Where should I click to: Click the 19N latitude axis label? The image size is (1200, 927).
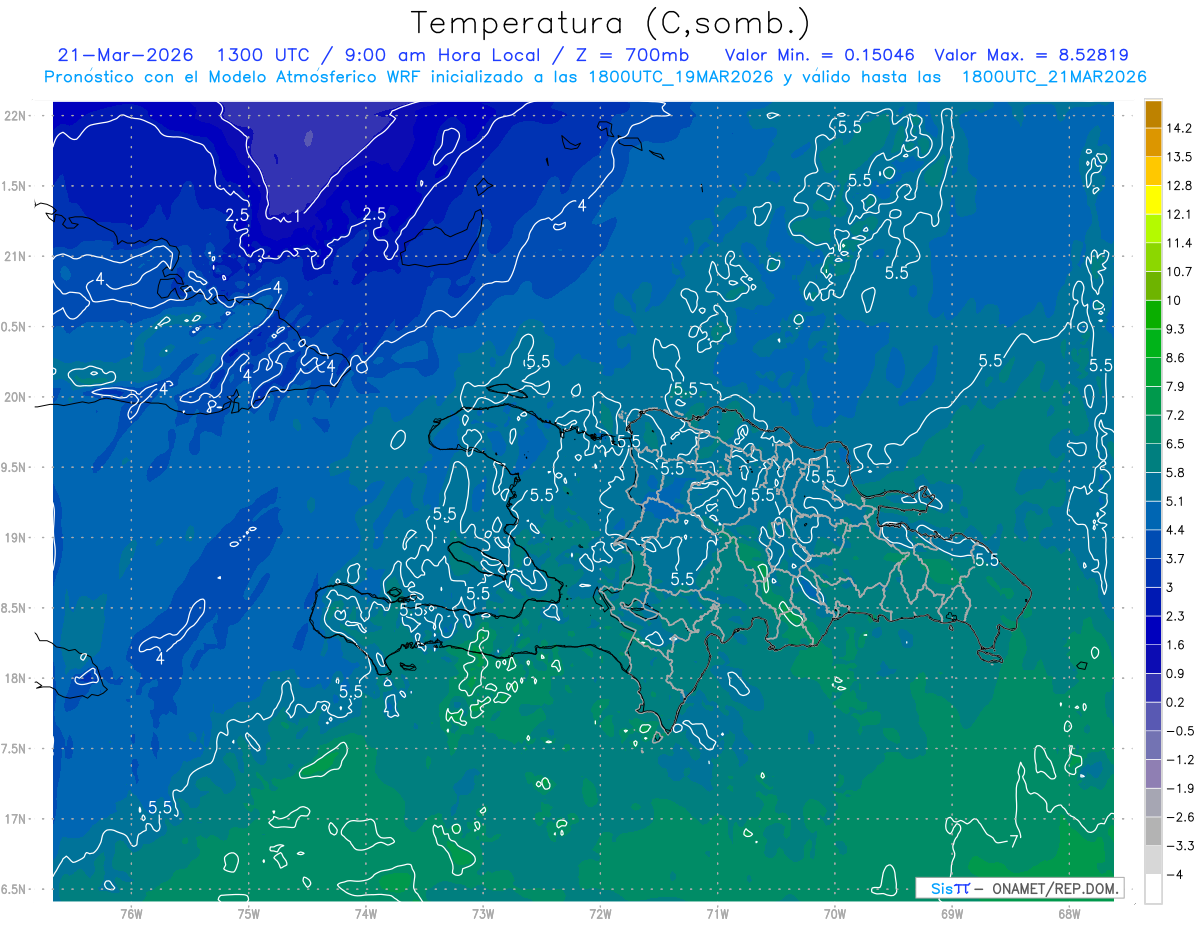(16, 538)
